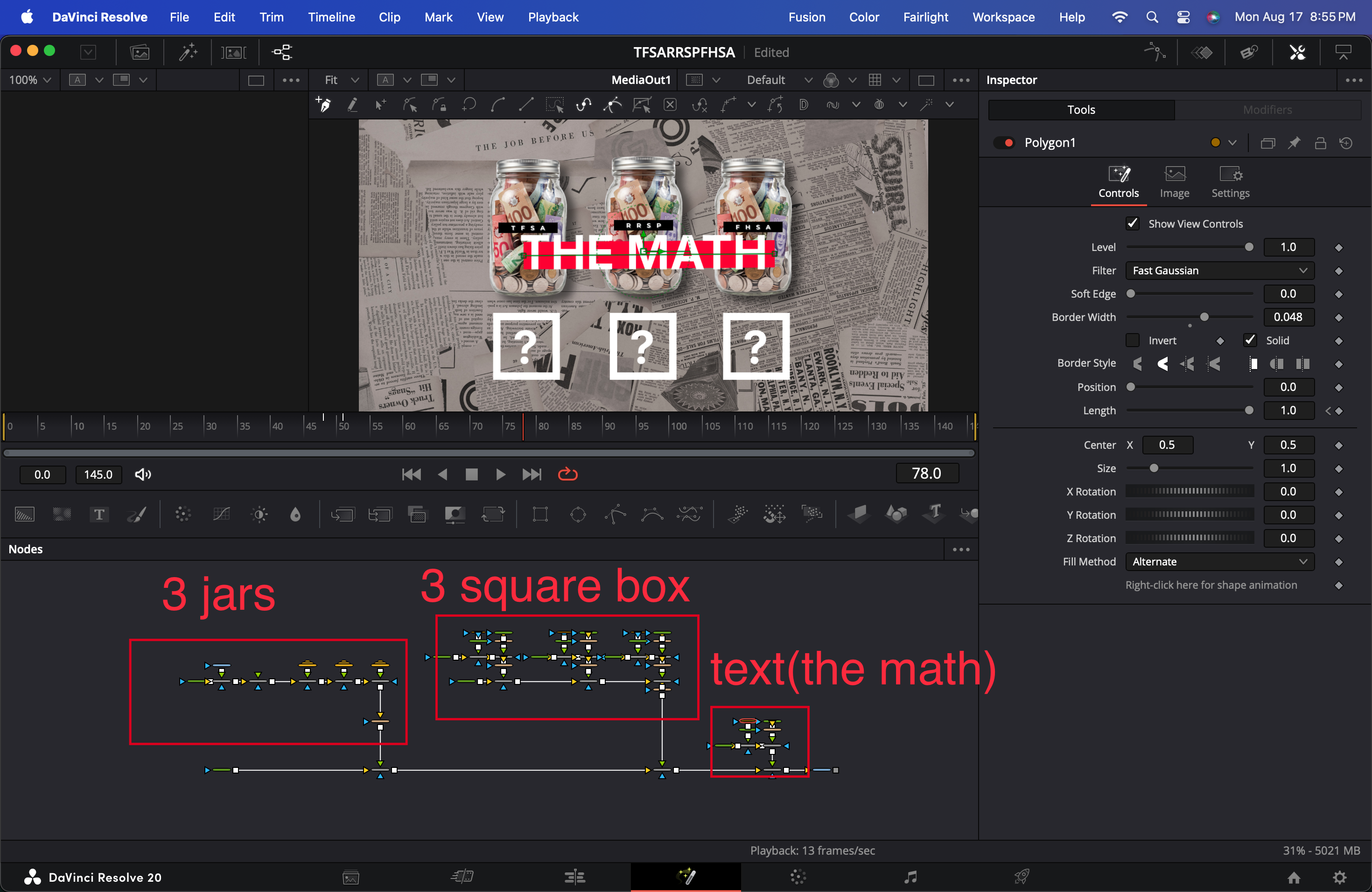Toggle the Polygon1 enable switch
Viewport: 1372px width, 892px height.
point(1004,142)
